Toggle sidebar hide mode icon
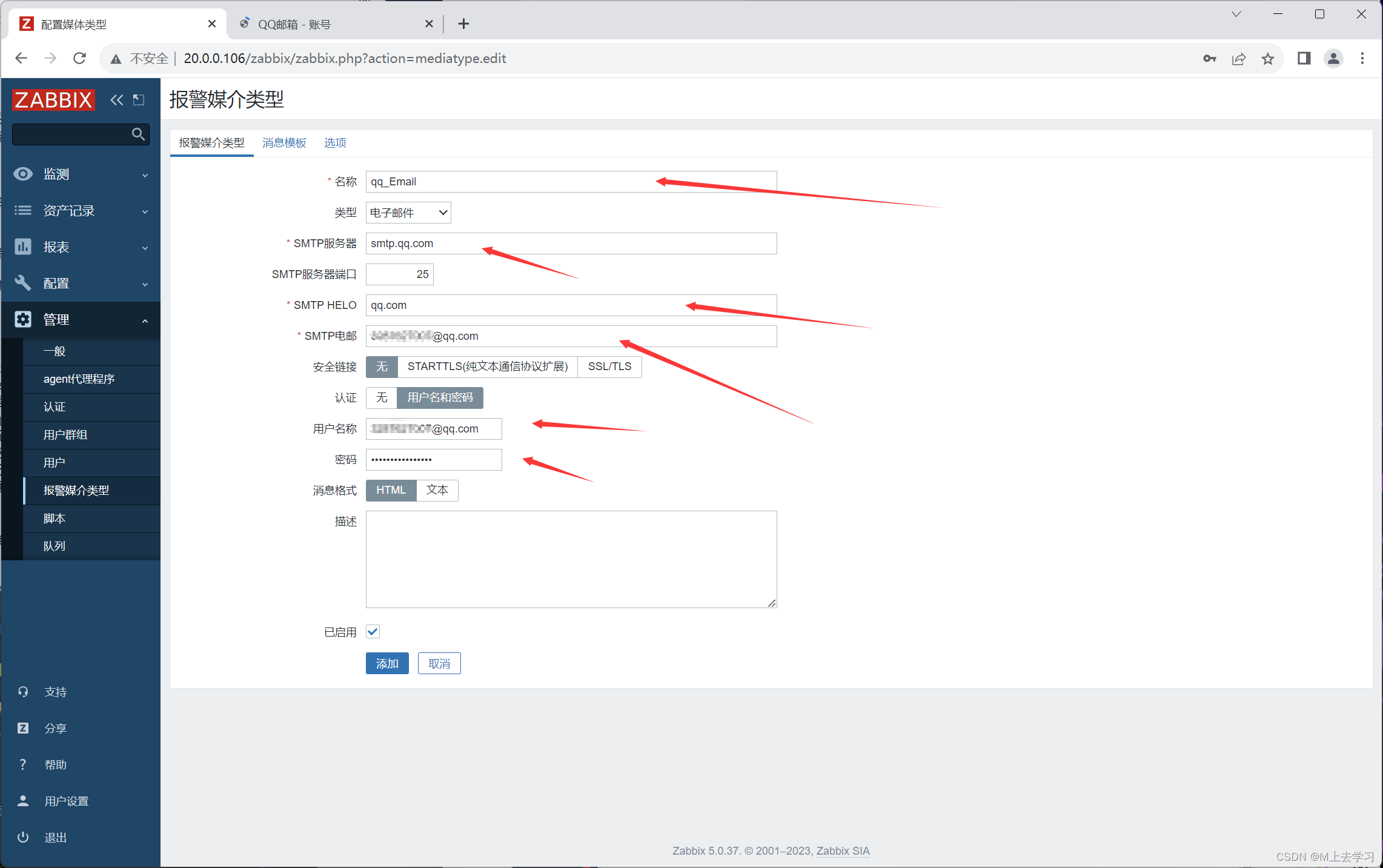The image size is (1383, 868). pyautogui.click(x=139, y=100)
